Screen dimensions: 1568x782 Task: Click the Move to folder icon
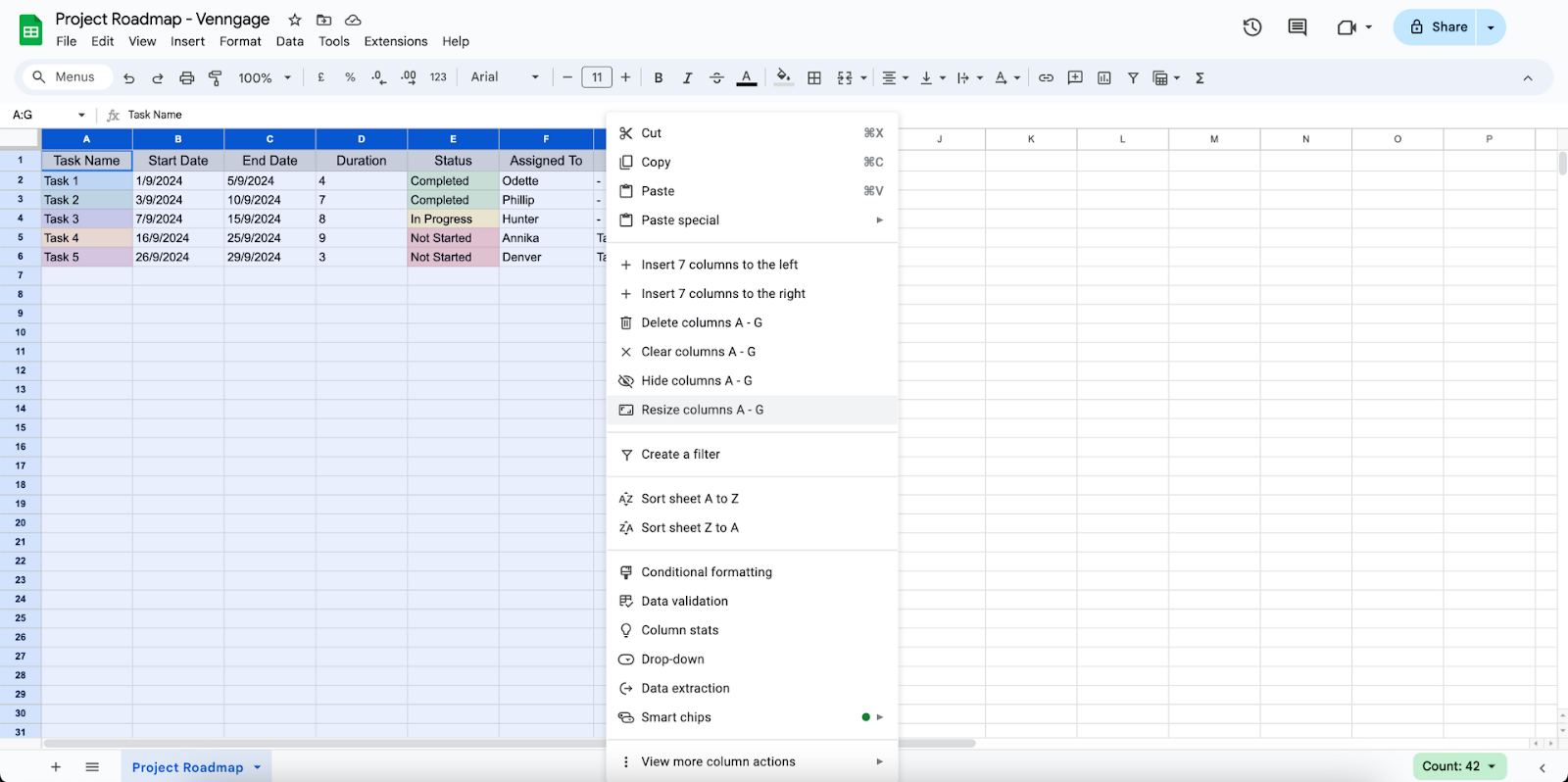coord(323,20)
